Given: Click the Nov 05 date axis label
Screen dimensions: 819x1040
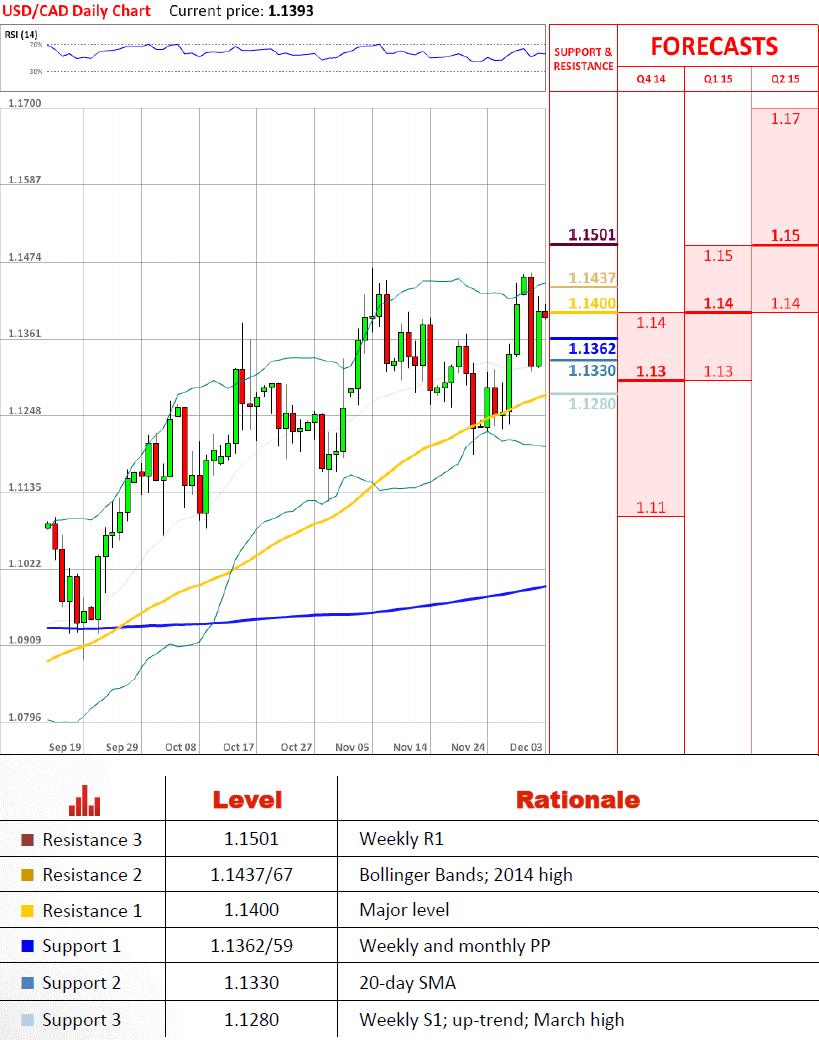Looking at the screenshot, I should tap(352, 747).
